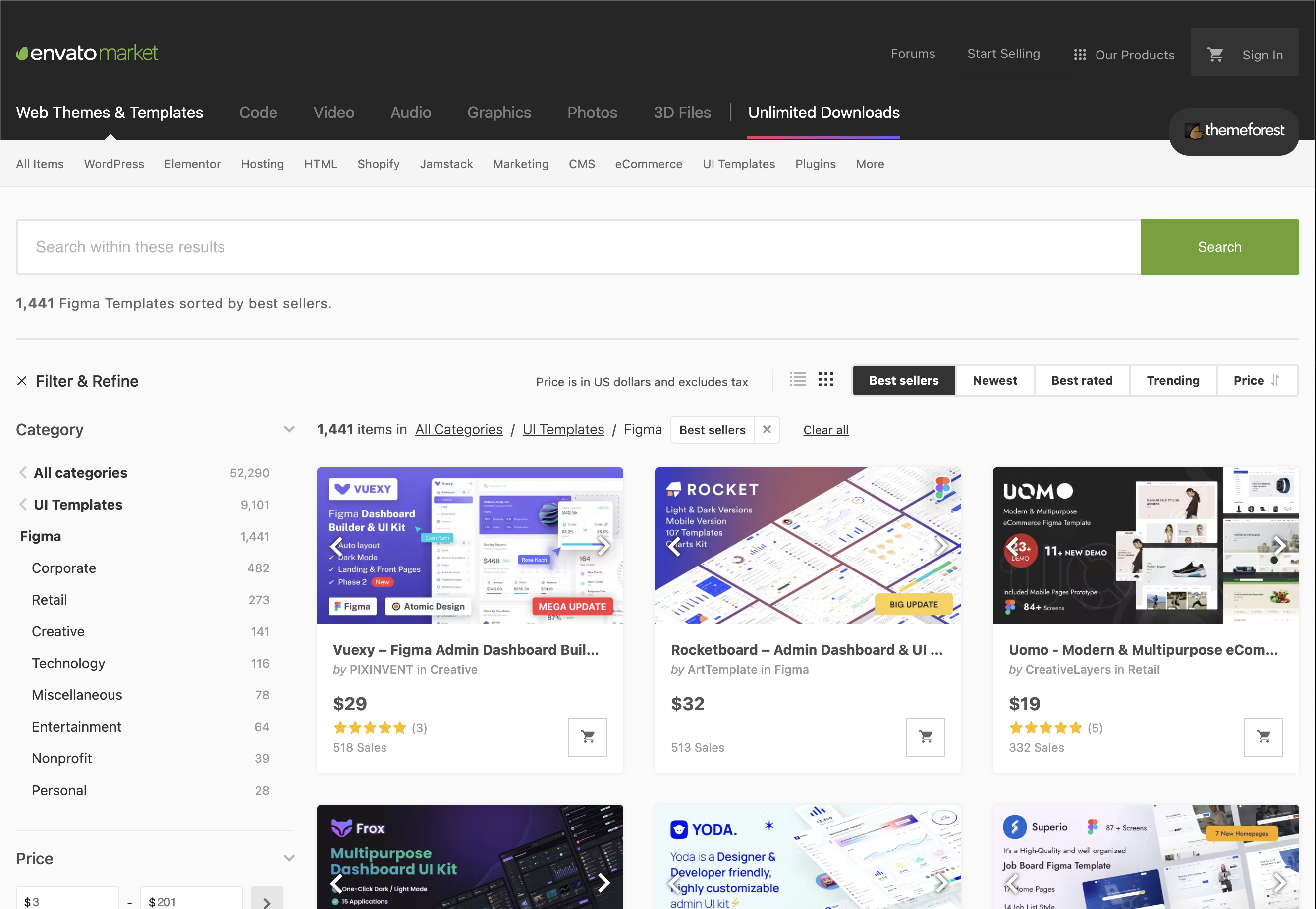Go back to All categories
The image size is (1316, 909).
click(80, 473)
